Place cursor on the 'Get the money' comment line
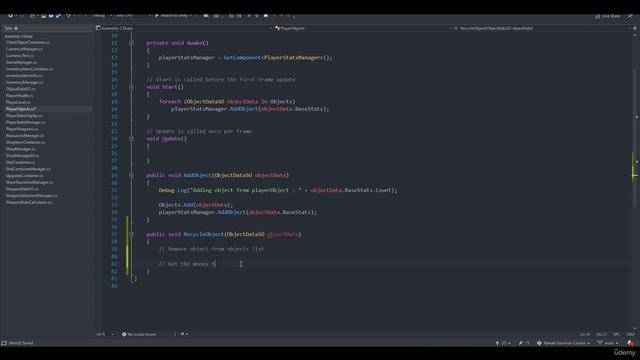 187,264
